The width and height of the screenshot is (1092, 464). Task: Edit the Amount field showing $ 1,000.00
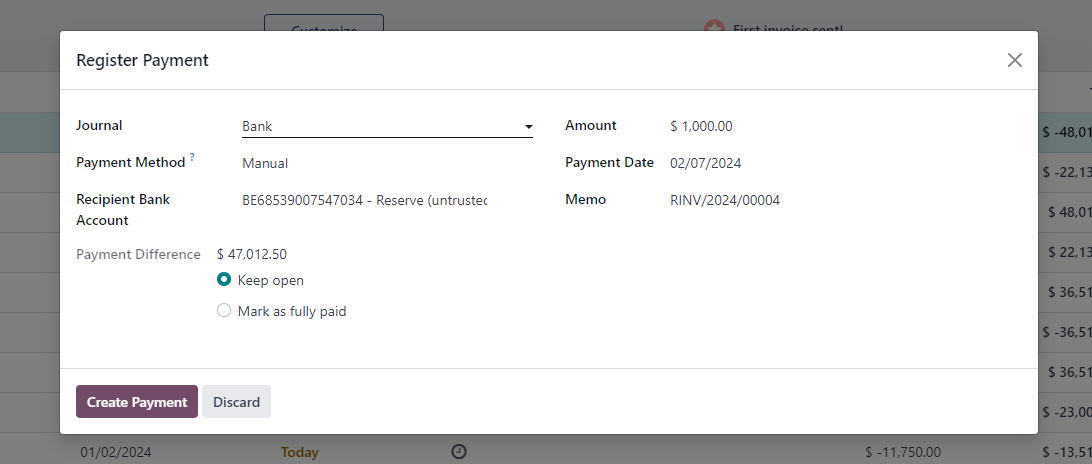tap(701, 127)
